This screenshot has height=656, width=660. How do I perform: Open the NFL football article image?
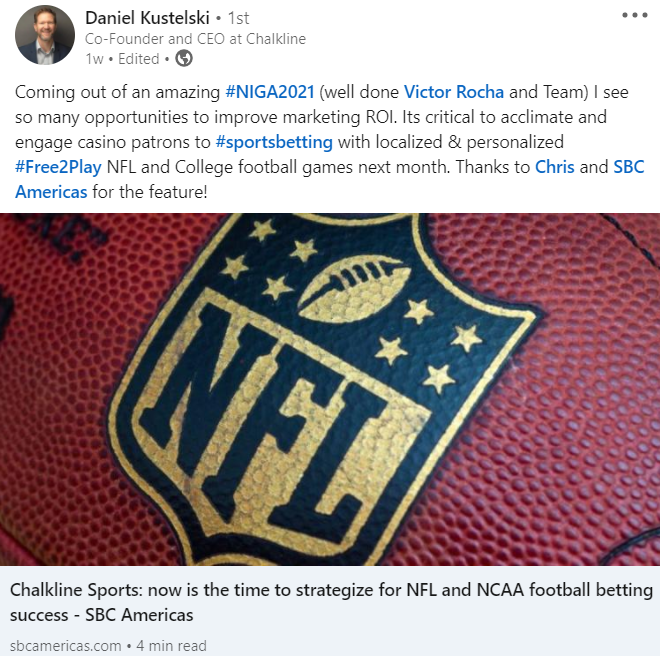pyautogui.click(x=330, y=389)
